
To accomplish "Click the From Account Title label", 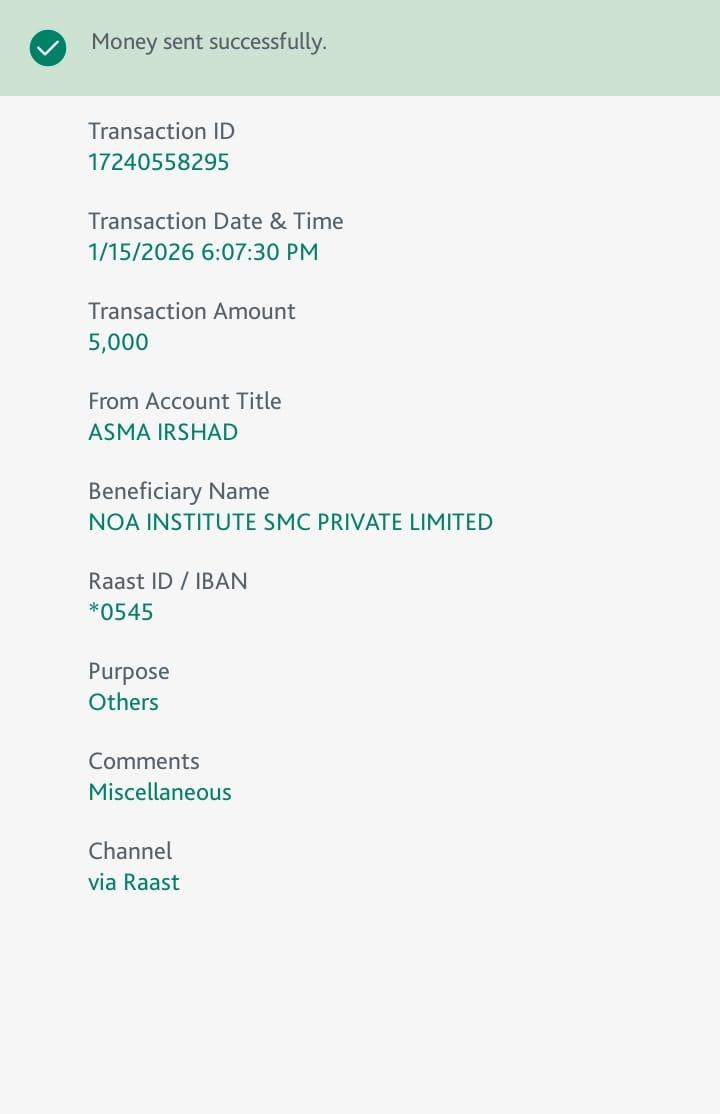I will click(x=184, y=401).
